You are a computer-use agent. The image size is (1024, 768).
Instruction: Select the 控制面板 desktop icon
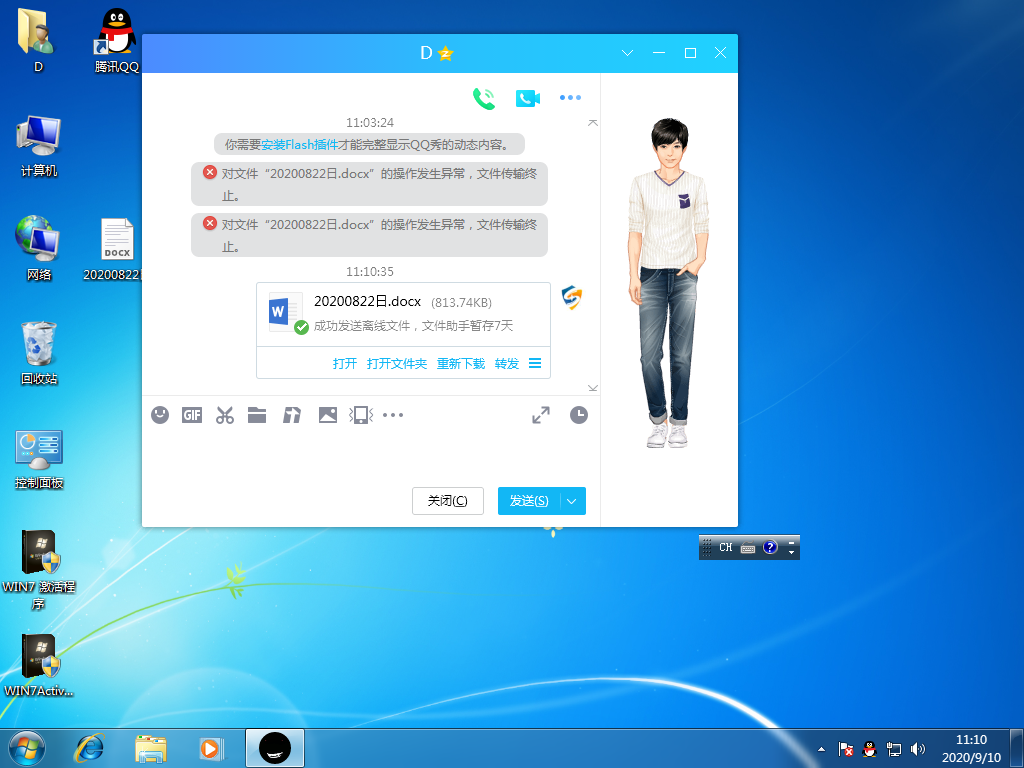(x=39, y=459)
